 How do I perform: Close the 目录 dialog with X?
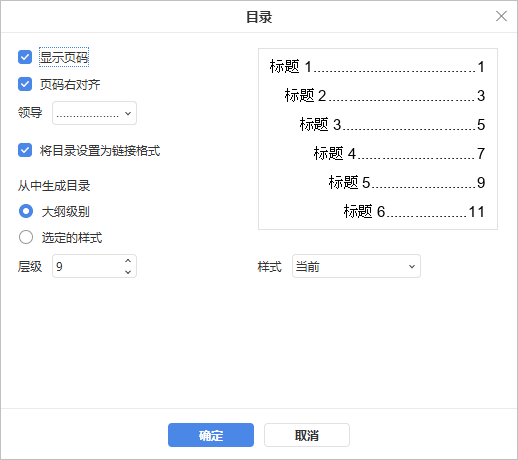[x=501, y=16]
